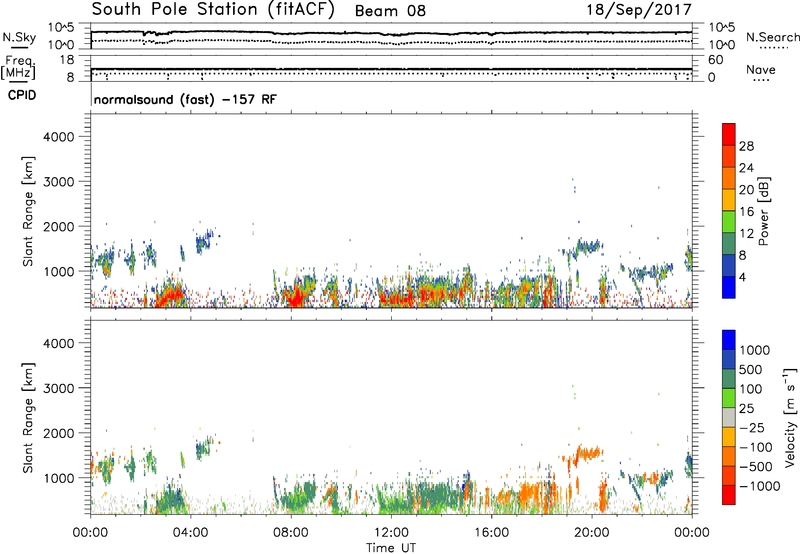Click the "Time UT" axis label
This screenshot has width=800, height=554.
(x=391, y=548)
